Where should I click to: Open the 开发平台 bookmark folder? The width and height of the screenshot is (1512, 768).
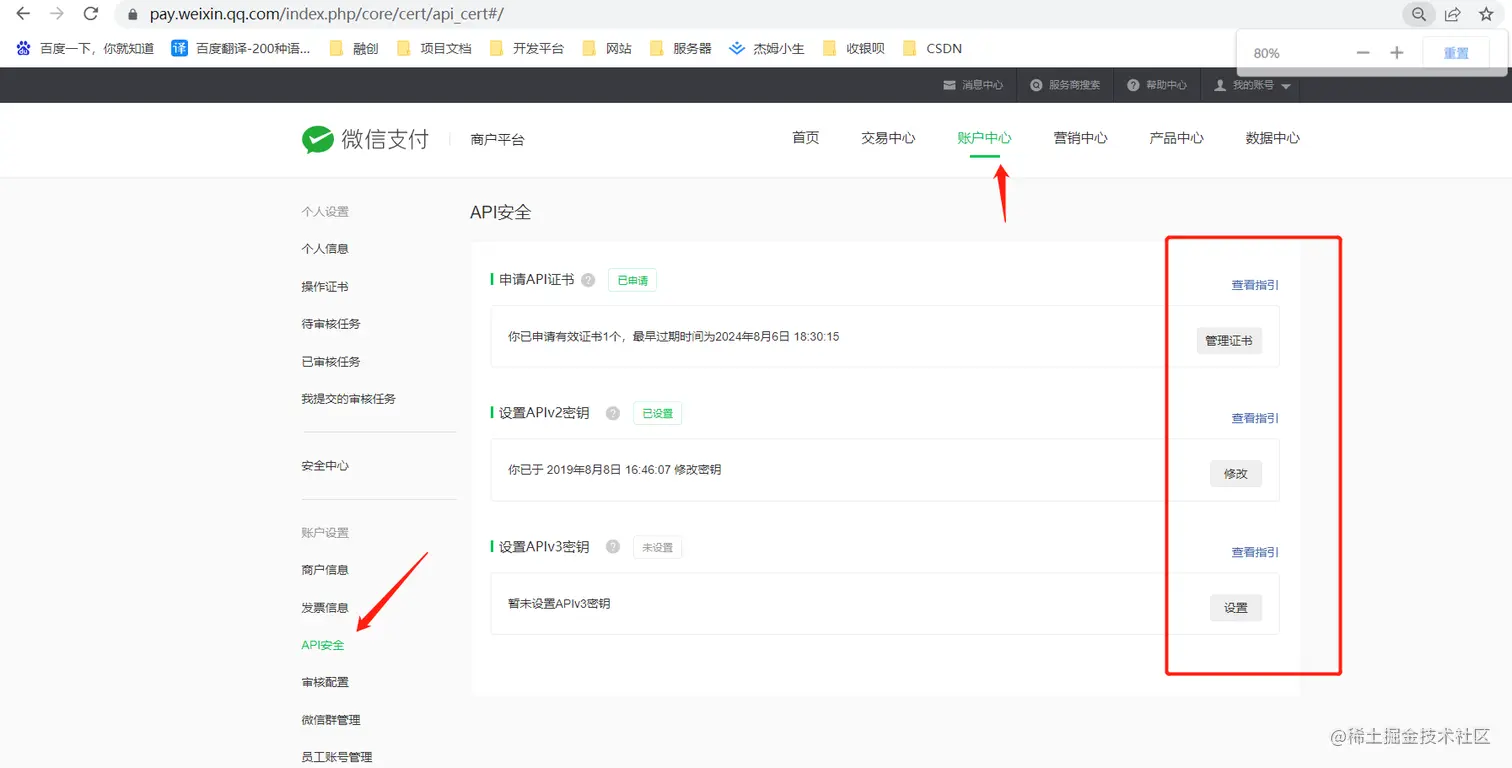click(527, 48)
